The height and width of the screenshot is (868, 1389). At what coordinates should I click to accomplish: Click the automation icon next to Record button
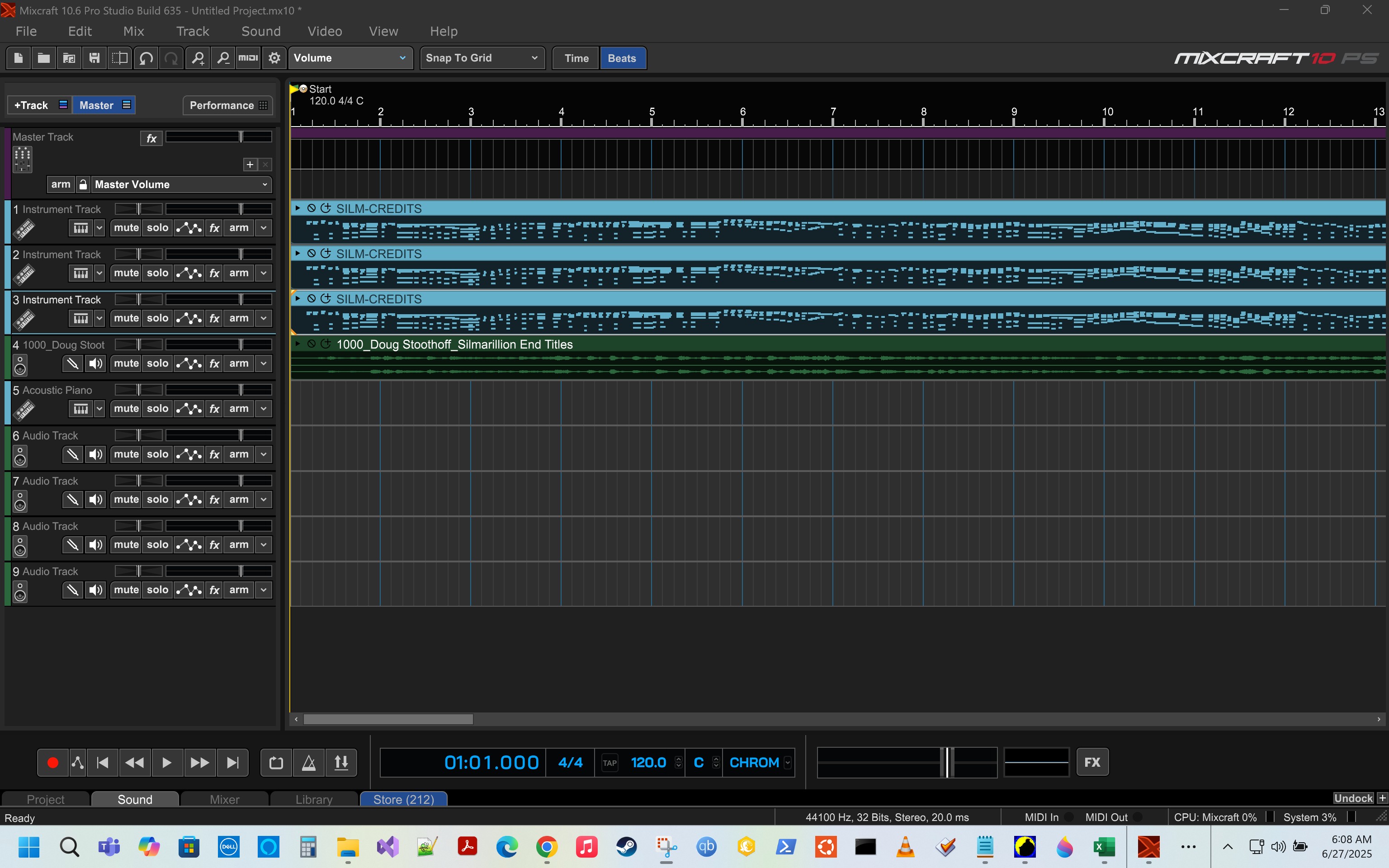point(77,762)
